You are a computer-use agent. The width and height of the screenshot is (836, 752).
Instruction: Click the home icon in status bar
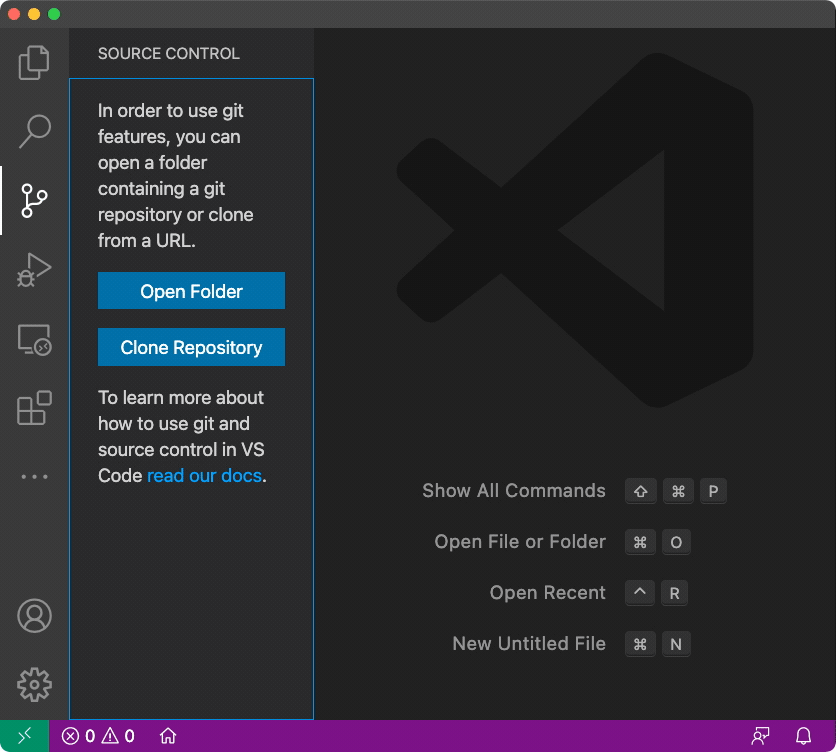click(x=168, y=736)
